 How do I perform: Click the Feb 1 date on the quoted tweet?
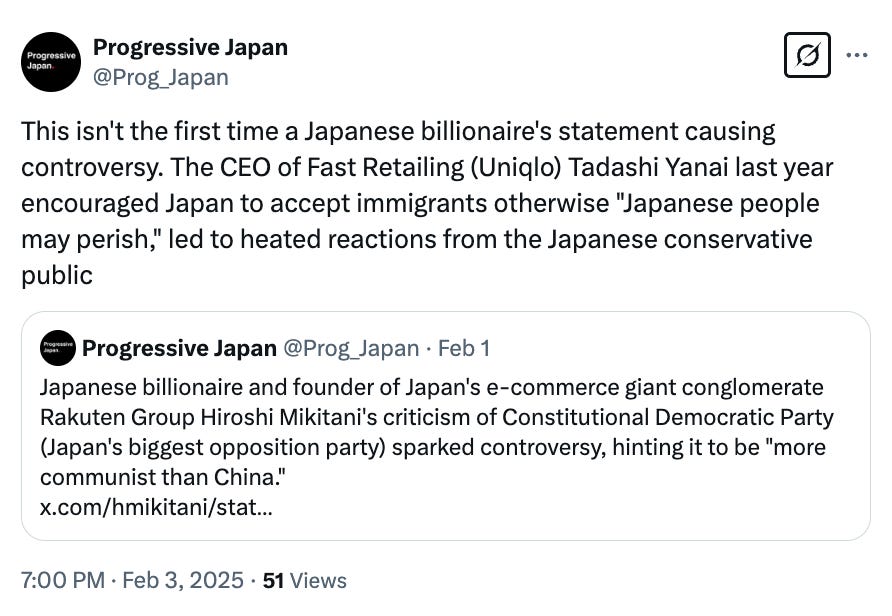click(464, 348)
